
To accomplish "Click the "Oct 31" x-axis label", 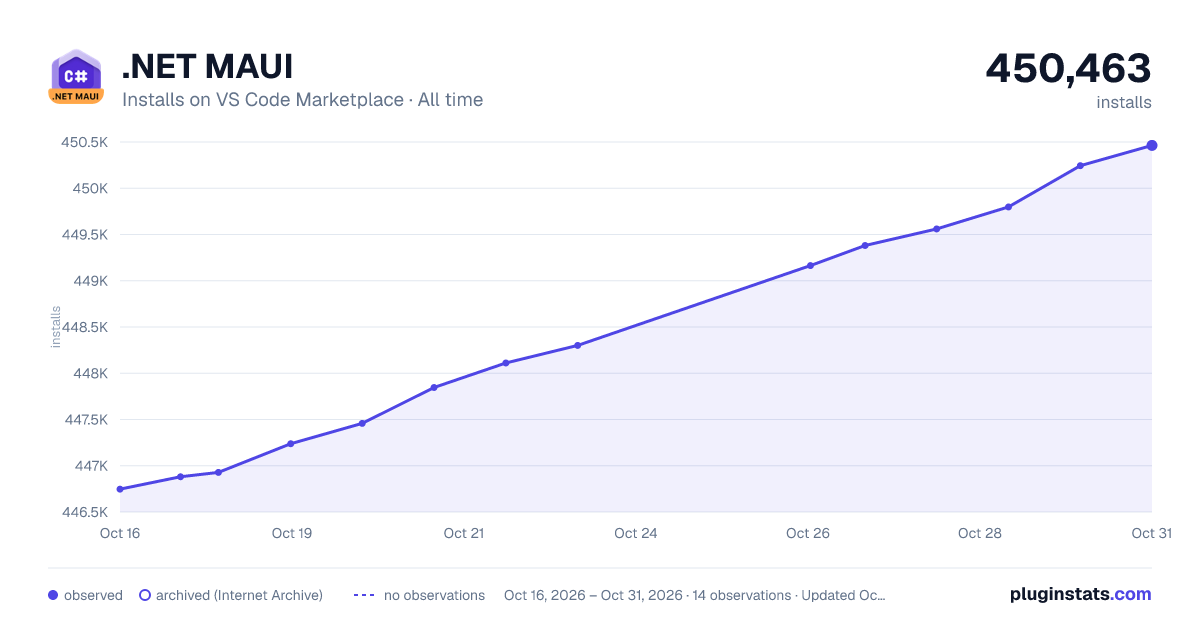I will 1151,533.
